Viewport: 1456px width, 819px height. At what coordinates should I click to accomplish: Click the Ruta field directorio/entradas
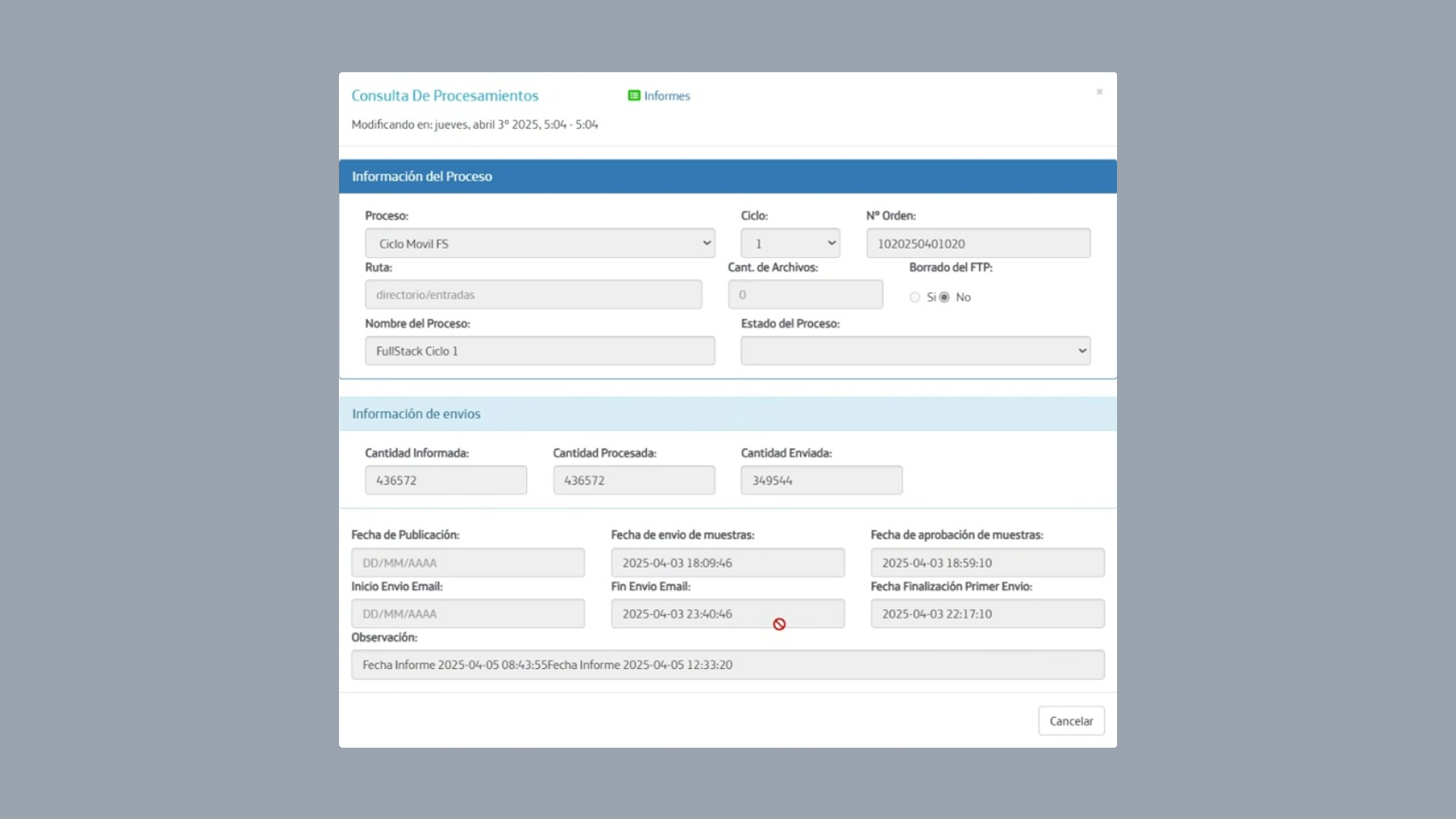(x=533, y=295)
